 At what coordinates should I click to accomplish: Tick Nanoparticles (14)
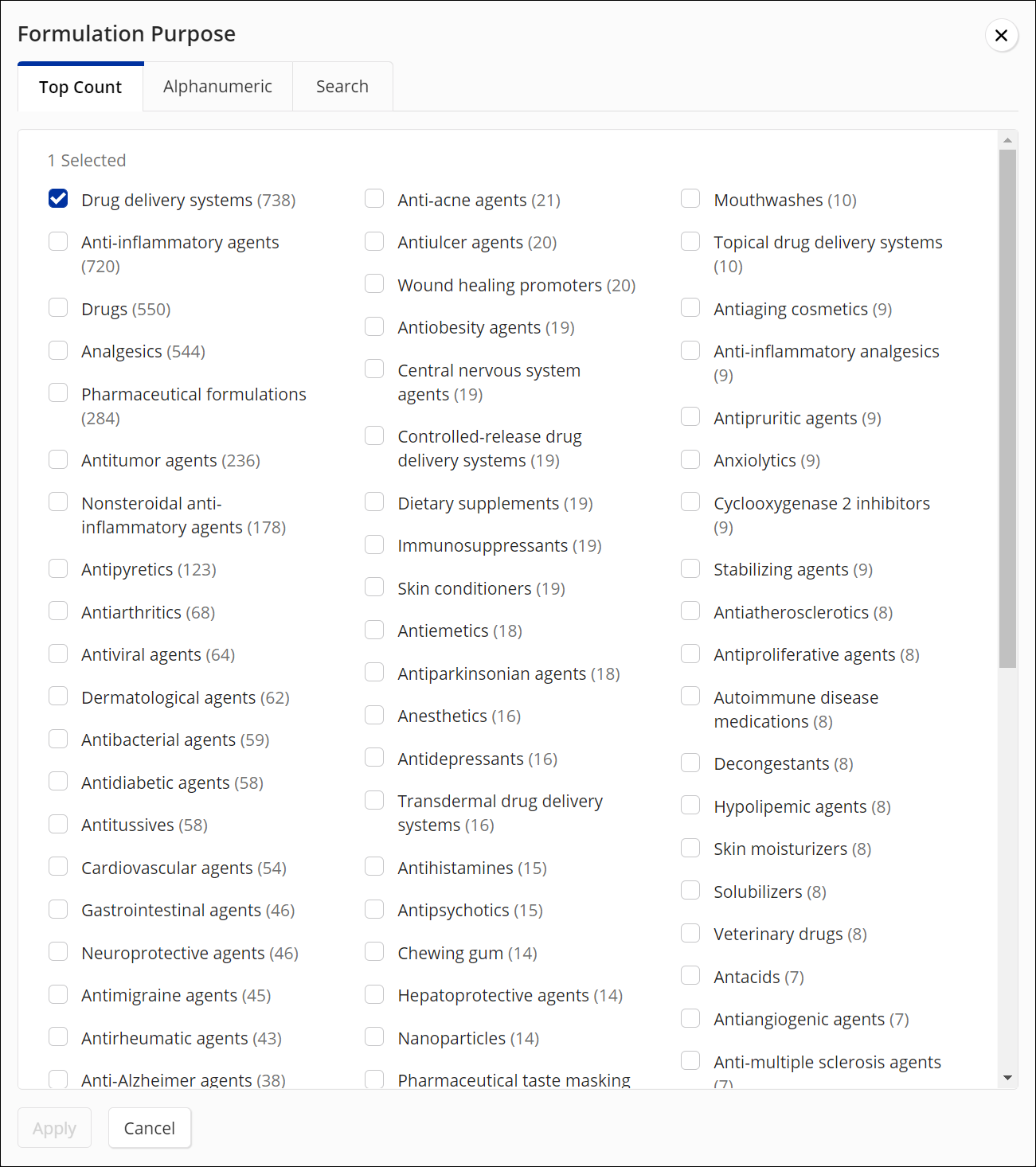[x=374, y=1036]
